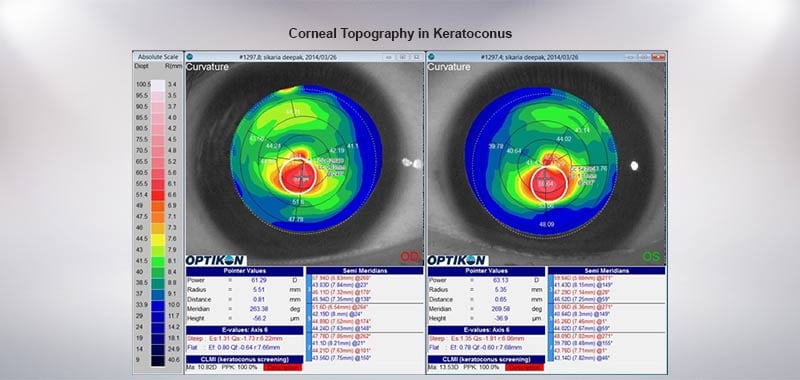Close the OD topography window
Image resolution: width=800 pixels, height=380 pixels.
416,57
